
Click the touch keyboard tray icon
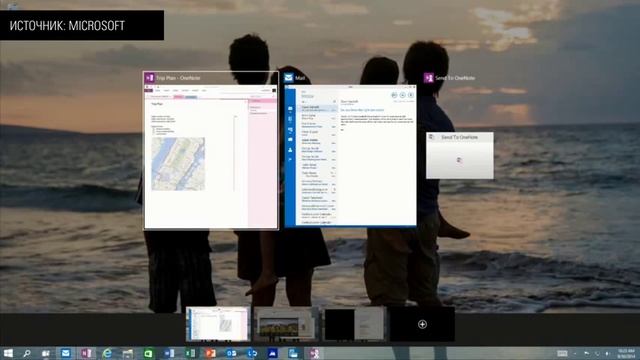click(x=562, y=353)
